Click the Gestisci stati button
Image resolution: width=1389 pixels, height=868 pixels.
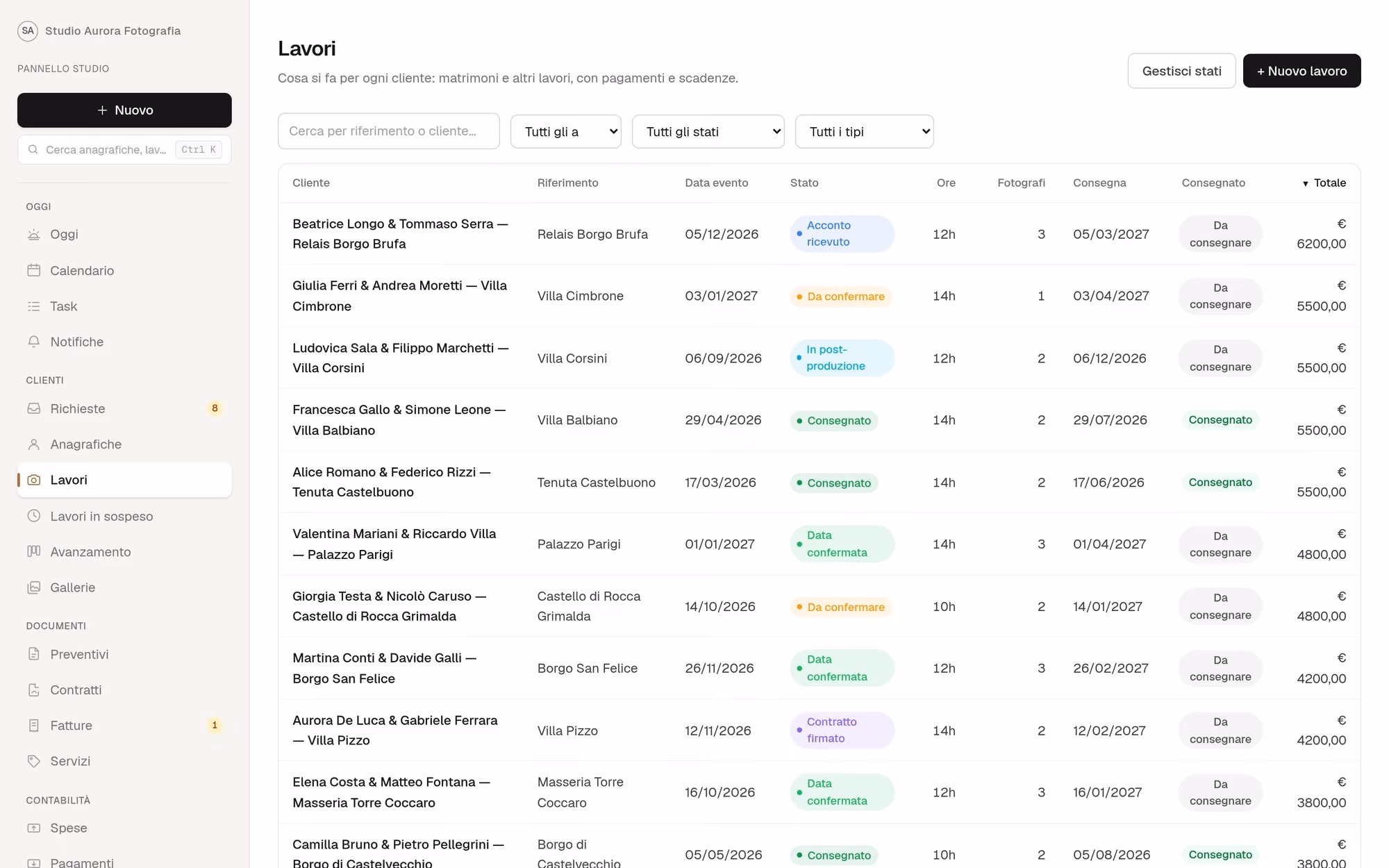(x=1181, y=71)
